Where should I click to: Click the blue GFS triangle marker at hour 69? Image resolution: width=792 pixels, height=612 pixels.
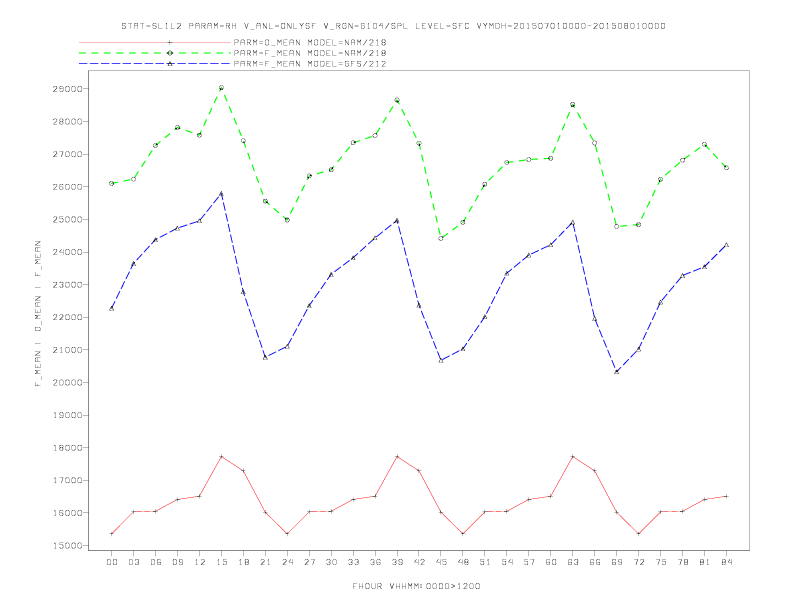tap(617, 372)
